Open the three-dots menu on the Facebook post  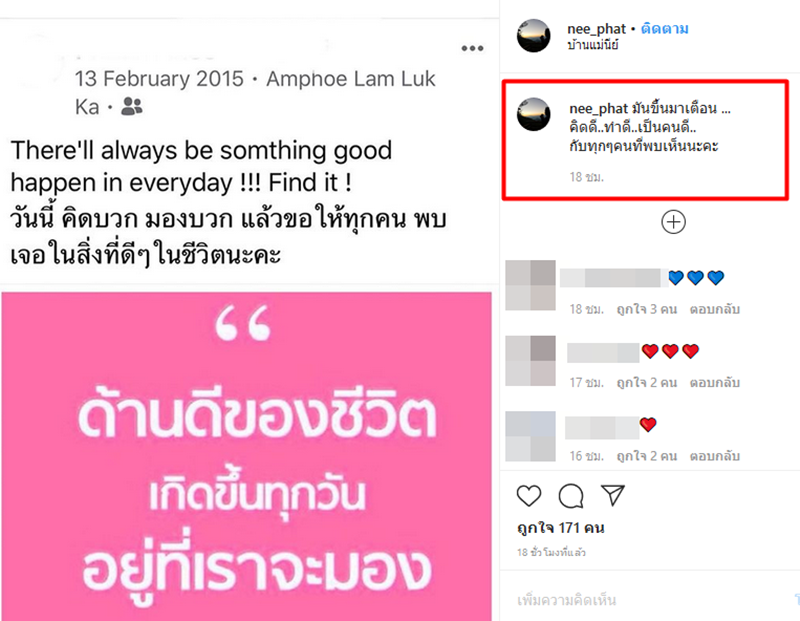pos(472,48)
